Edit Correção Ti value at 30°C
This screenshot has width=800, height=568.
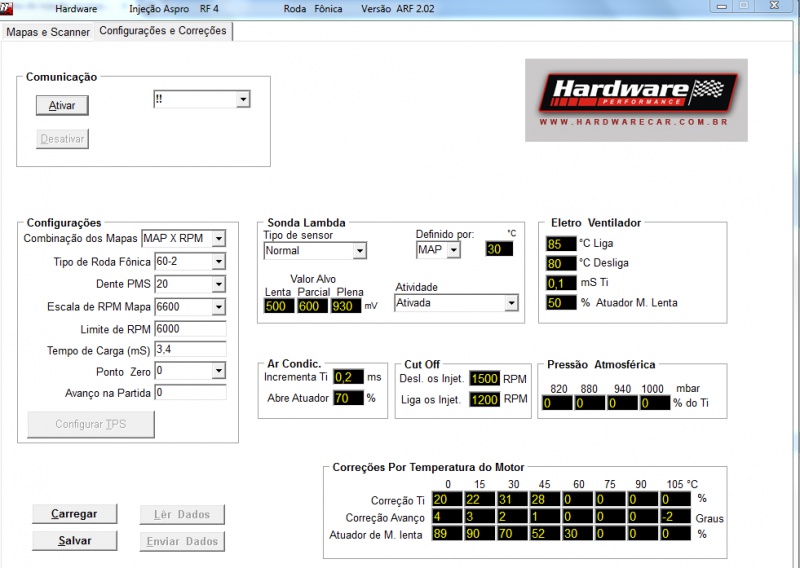(512, 500)
